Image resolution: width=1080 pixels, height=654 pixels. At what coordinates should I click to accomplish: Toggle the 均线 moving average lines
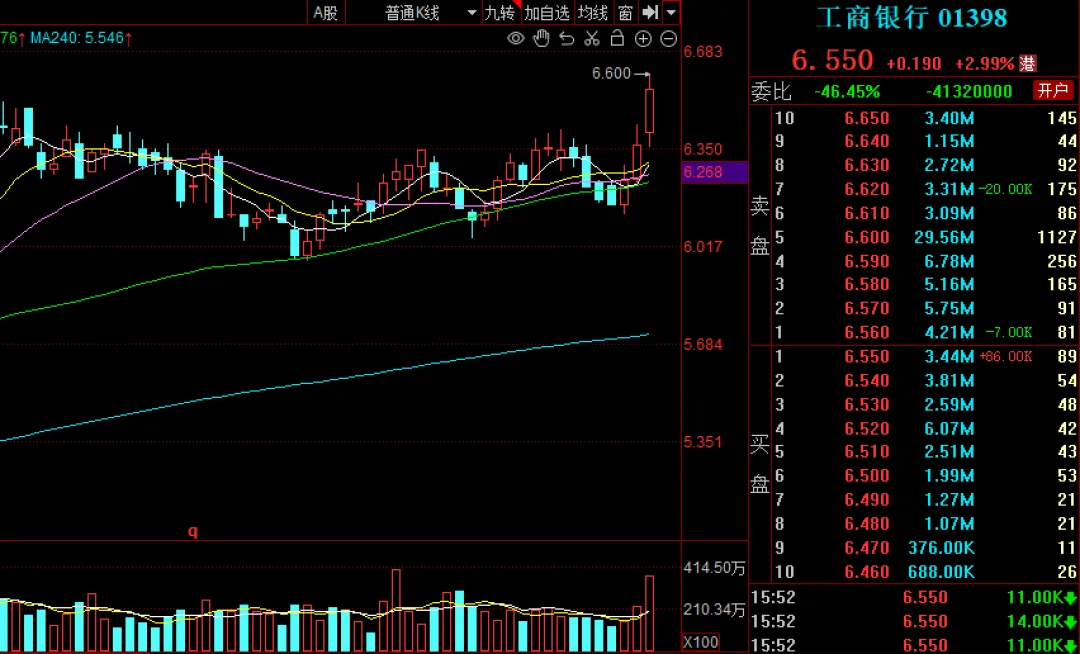pos(593,12)
